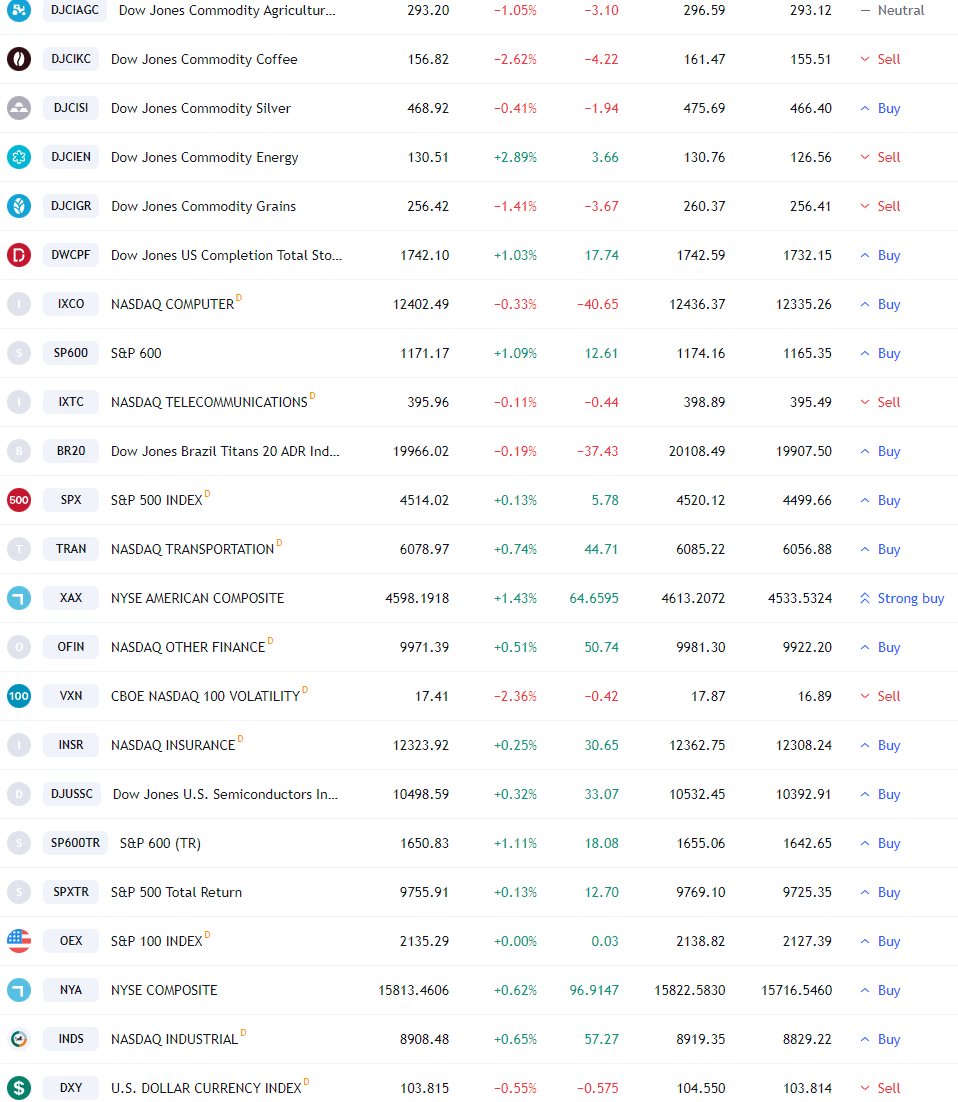Click the 4514.02 price for SPX
The height and width of the screenshot is (1102, 958).
click(425, 500)
